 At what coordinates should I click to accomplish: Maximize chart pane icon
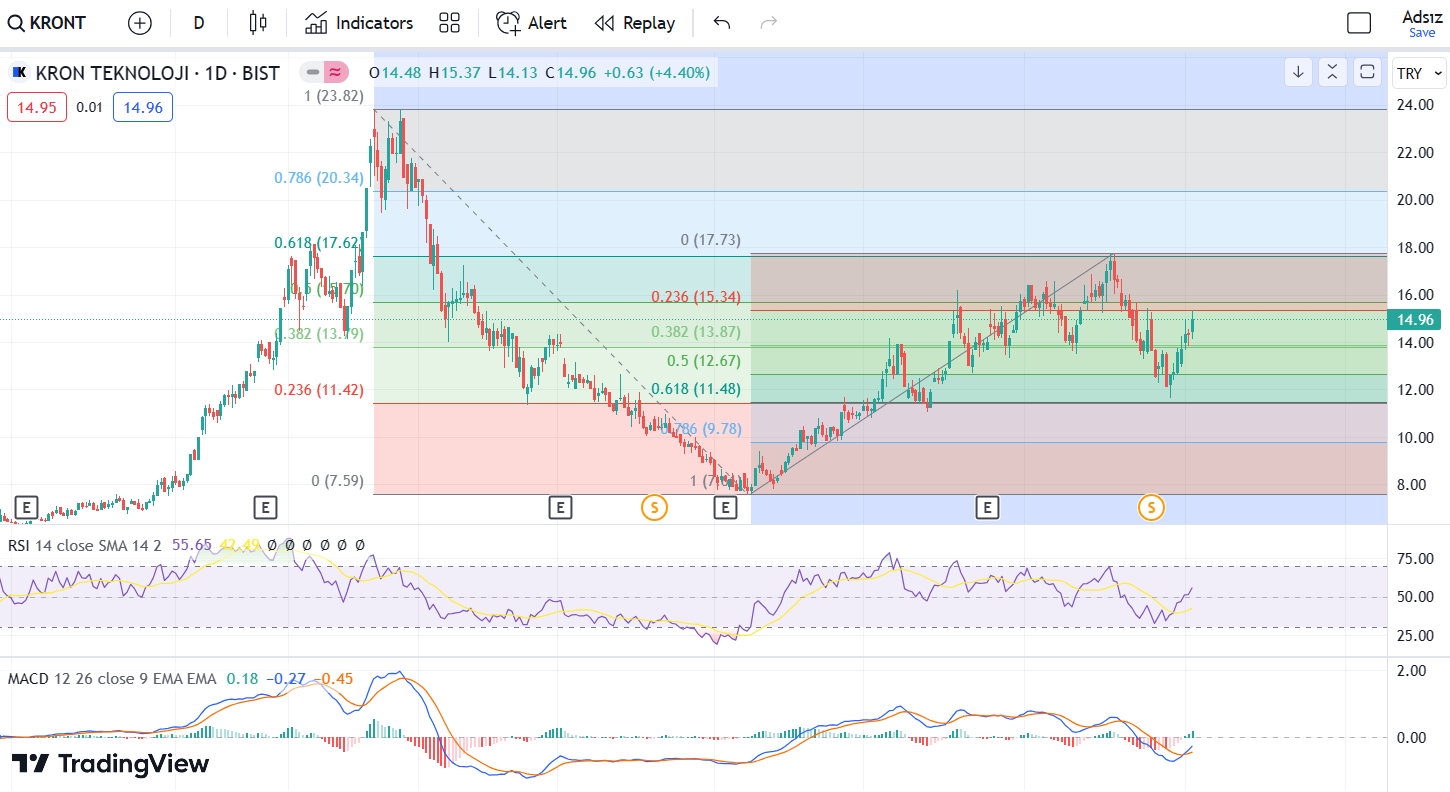[1367, 72]
